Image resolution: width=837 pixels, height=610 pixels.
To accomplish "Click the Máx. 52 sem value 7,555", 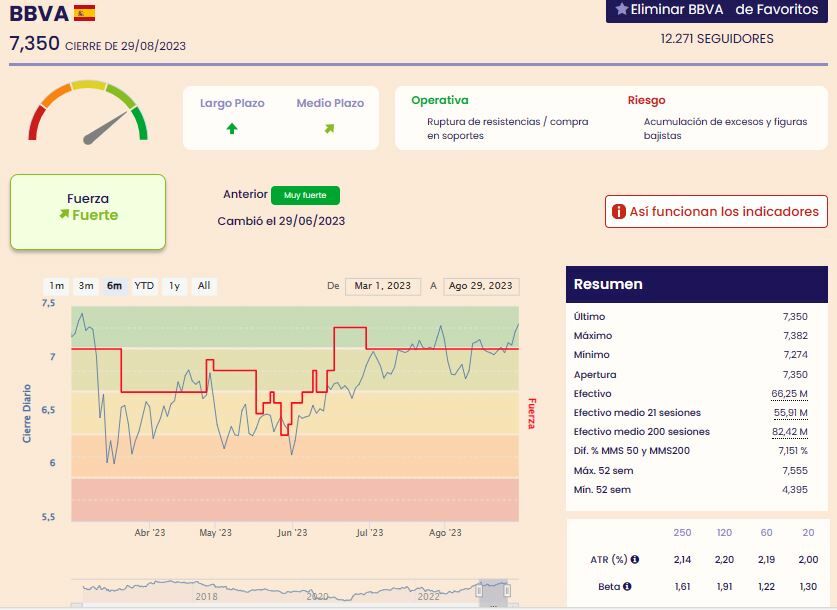I will (x=795, y=471).
